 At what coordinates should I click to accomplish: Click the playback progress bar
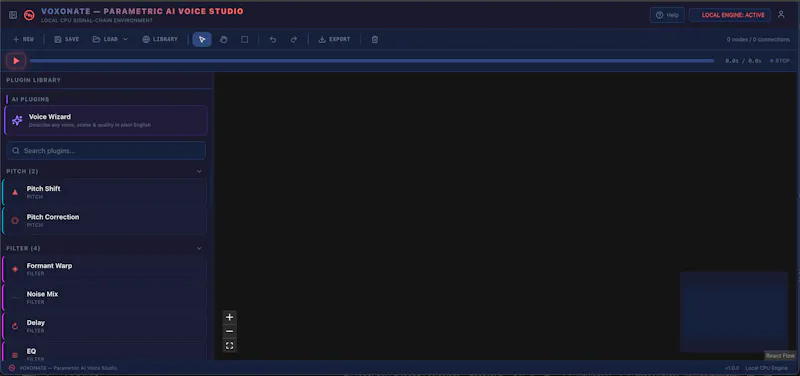tap(372, 61)
